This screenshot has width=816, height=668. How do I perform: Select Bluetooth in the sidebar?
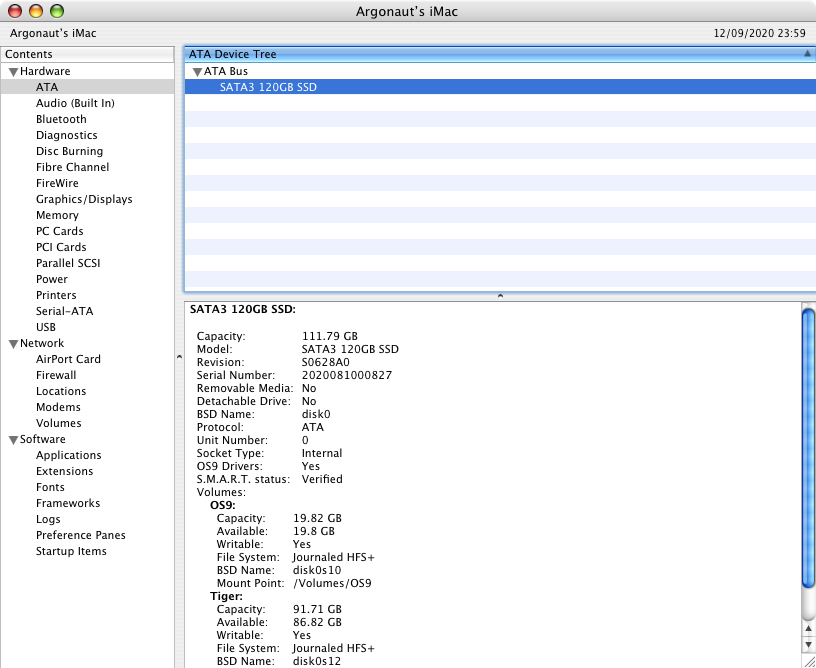[x=61, y=119]
